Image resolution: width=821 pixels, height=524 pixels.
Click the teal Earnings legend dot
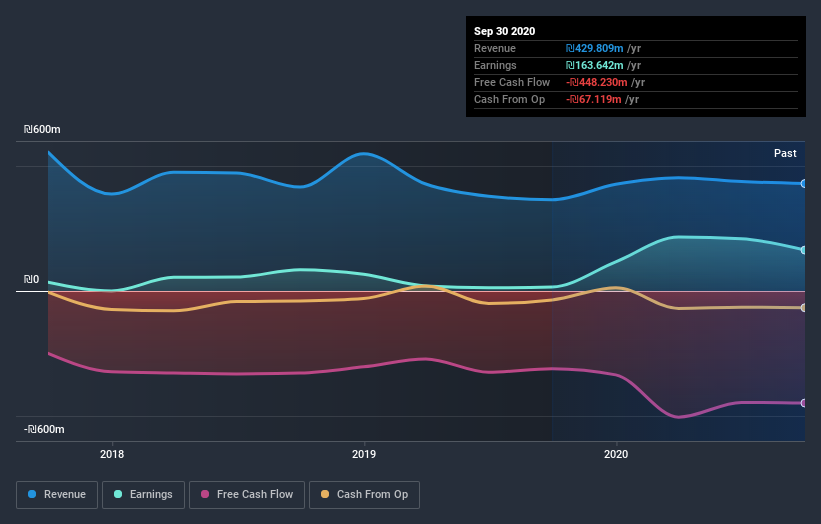click(118, 494)
